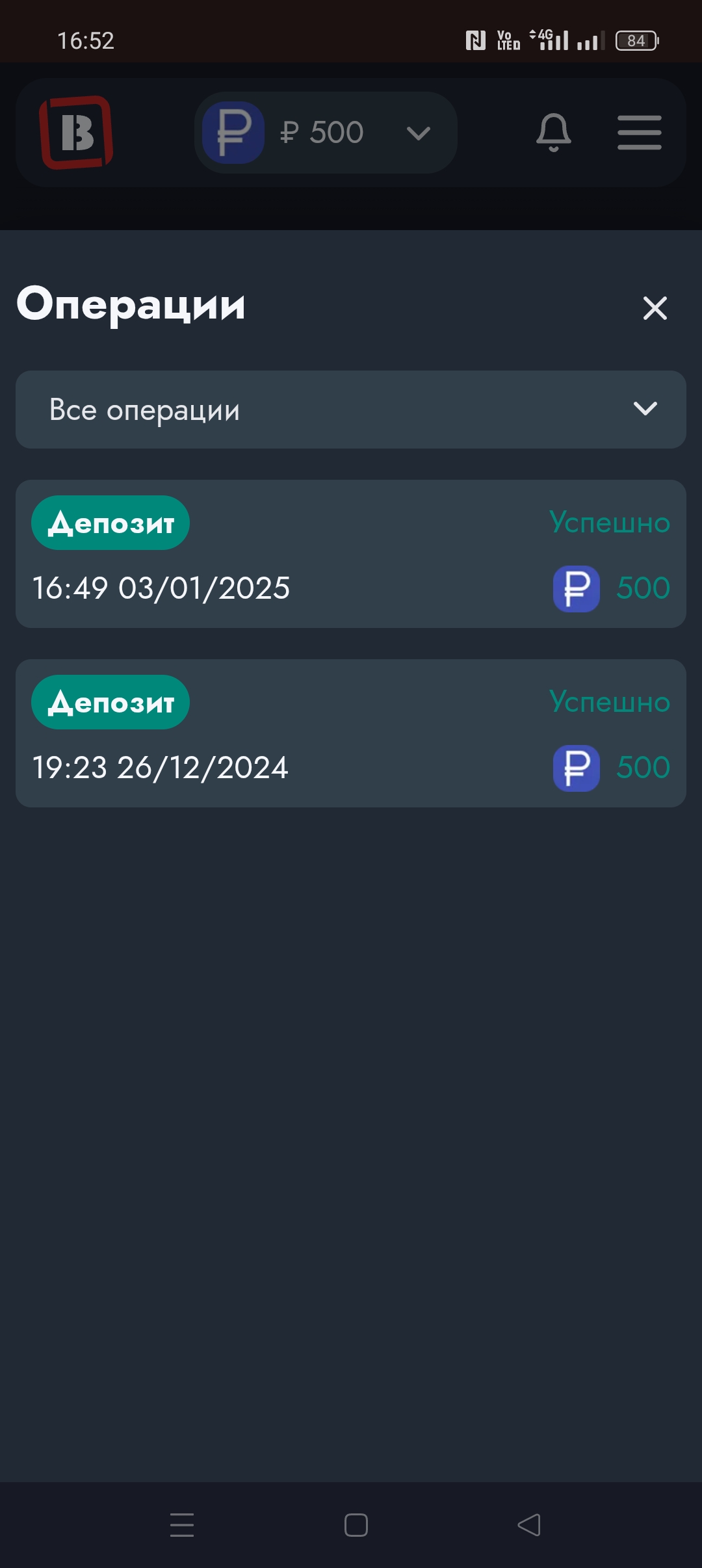Tap the ruble icon in the second deposit

click(577, 768)
